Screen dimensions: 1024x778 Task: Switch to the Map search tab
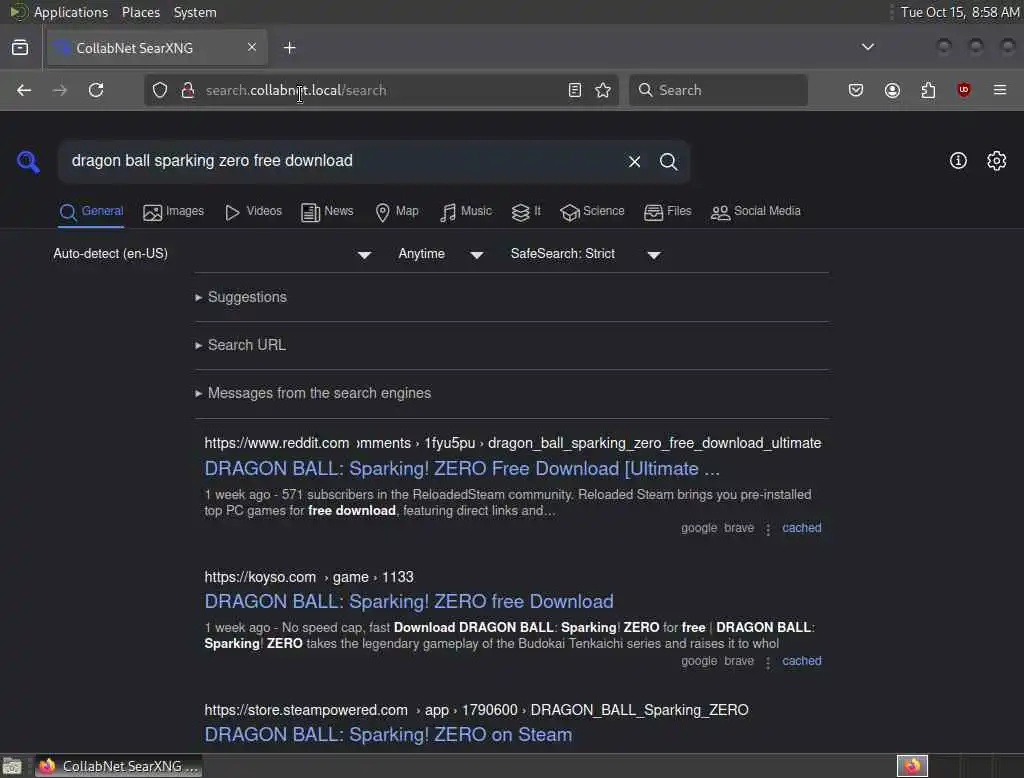pyautogui.click(x=397, y=212)
